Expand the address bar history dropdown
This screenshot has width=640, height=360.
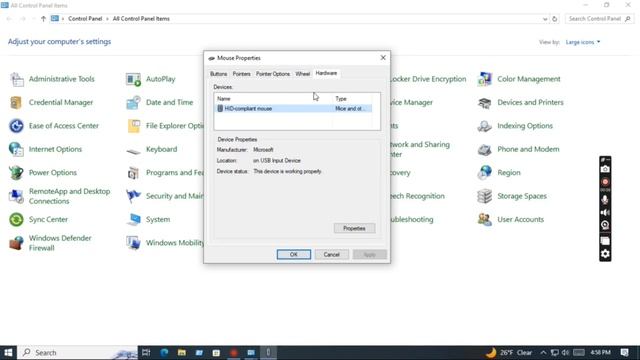point(545,19)
